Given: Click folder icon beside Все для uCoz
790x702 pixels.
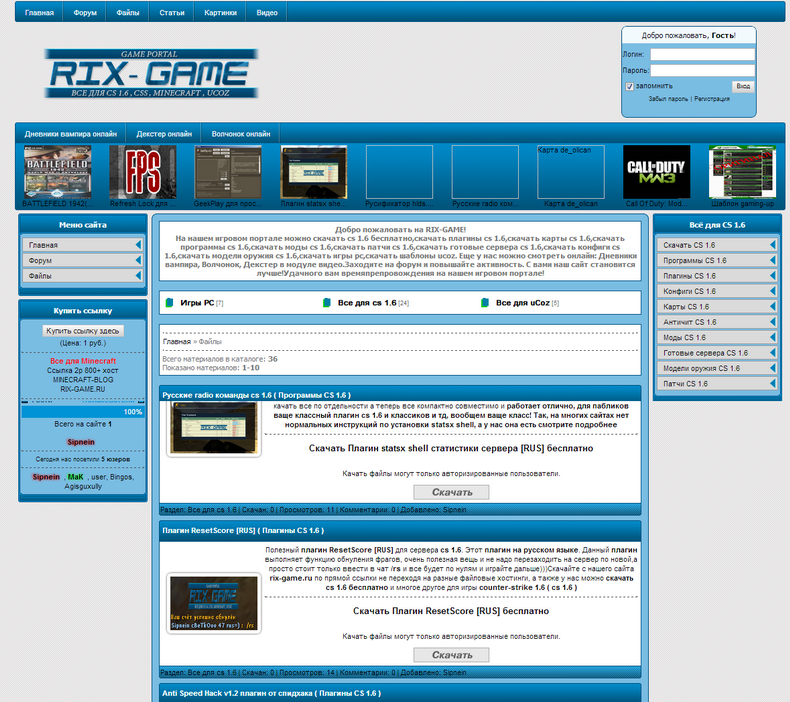Looking at the screenshot, I should coord(485,303).
